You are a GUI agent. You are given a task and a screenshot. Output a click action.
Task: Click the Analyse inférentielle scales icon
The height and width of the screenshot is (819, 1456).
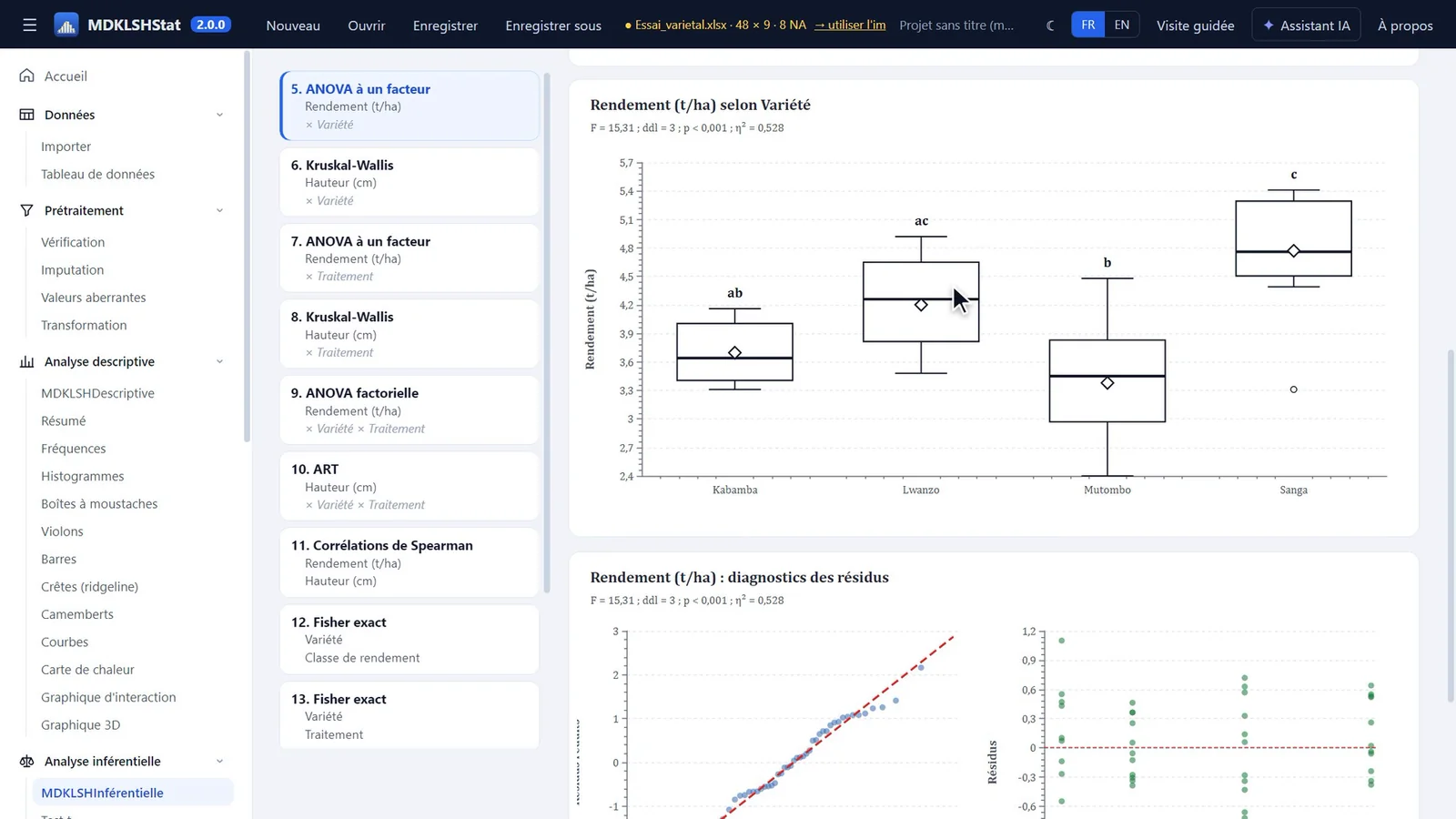click(x=27, y=761)
